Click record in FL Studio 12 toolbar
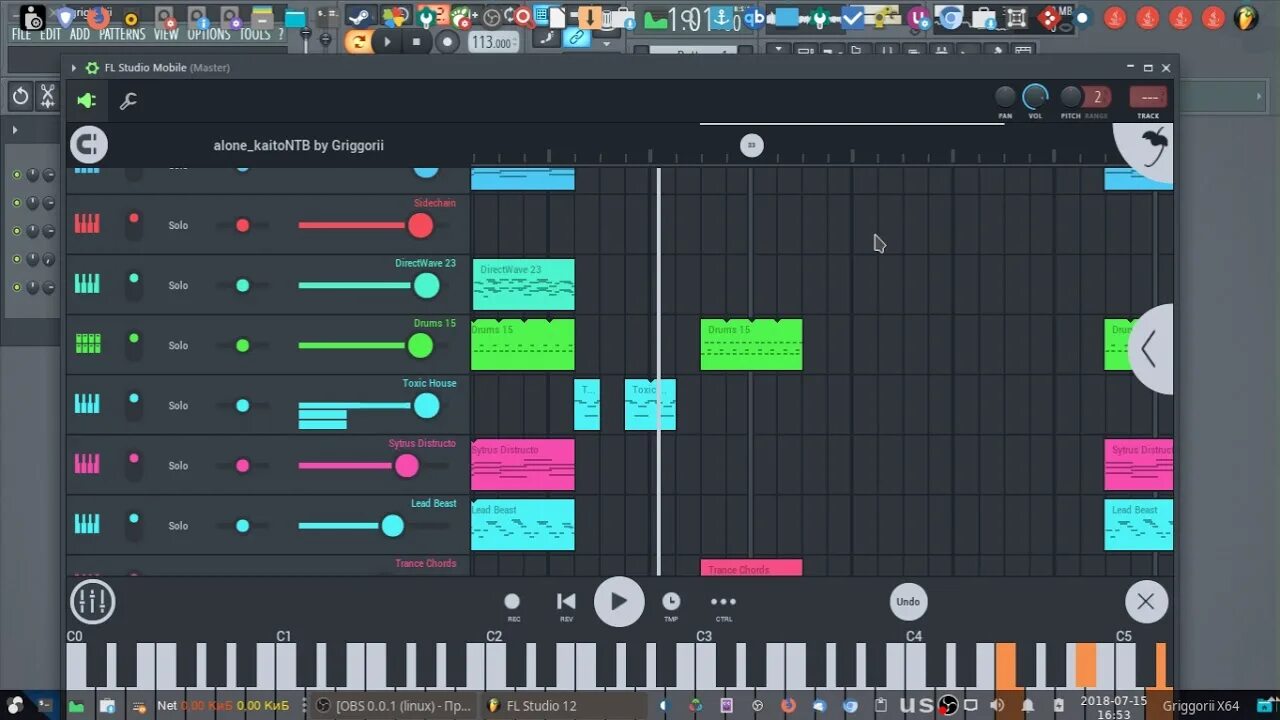This screenshot has width=1280, height=720. (448, 41)
